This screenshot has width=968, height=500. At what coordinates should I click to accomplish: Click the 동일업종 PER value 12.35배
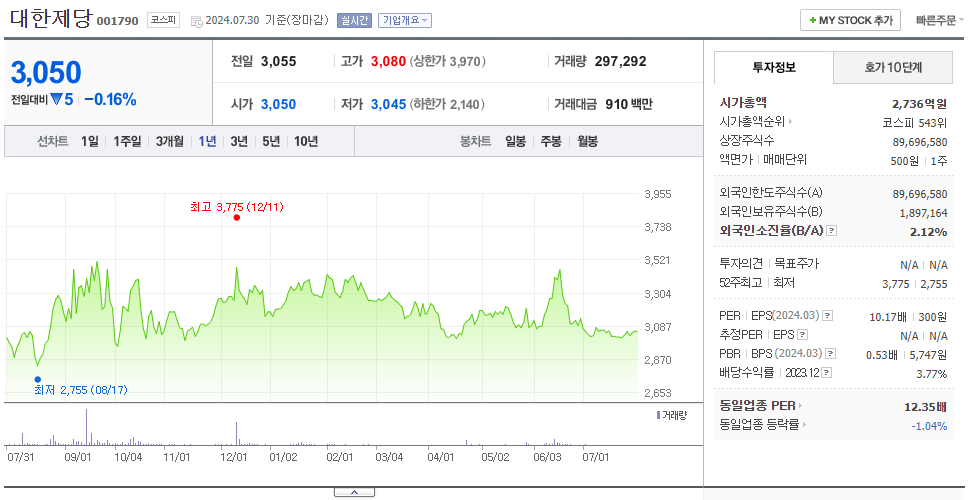[x=925, y=407]
